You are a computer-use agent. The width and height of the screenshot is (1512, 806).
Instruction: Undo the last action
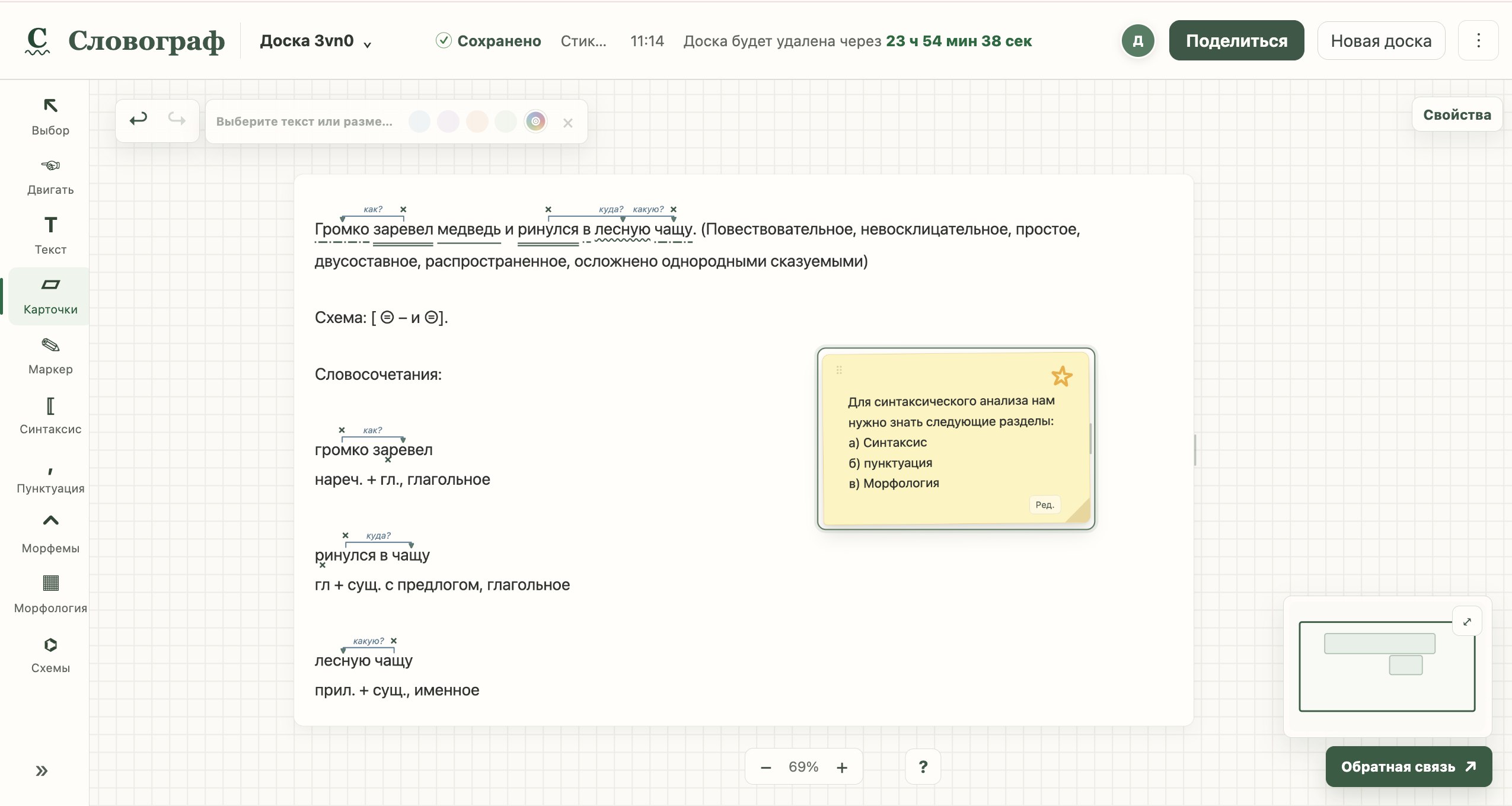pos(138,120)
